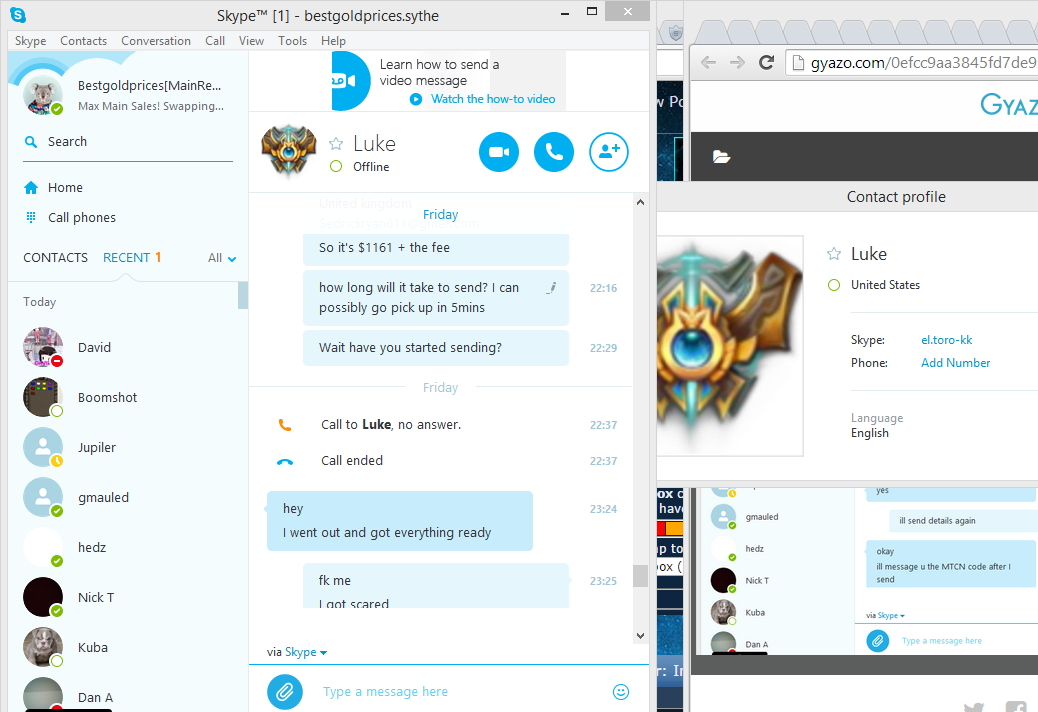Click the Add Number link
Screen dimensions: 1038x712
(x=955, y=363)
